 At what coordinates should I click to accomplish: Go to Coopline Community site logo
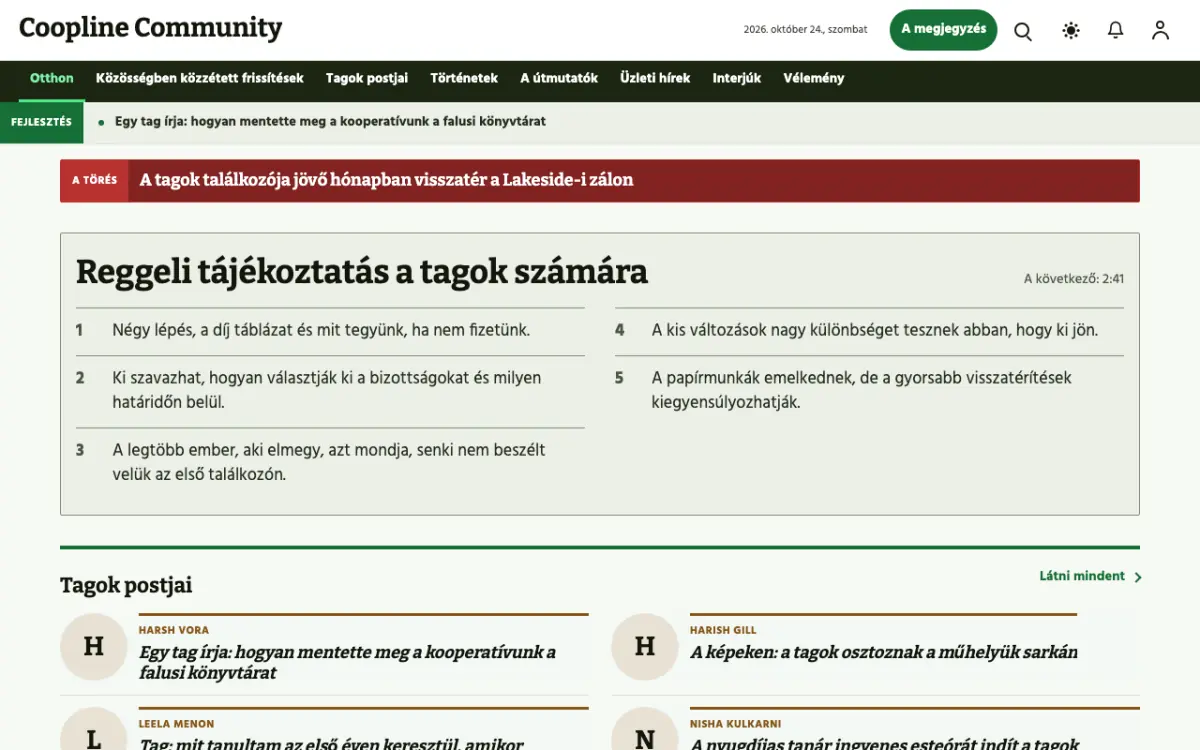pyautogui.click(x=150, y=28)
